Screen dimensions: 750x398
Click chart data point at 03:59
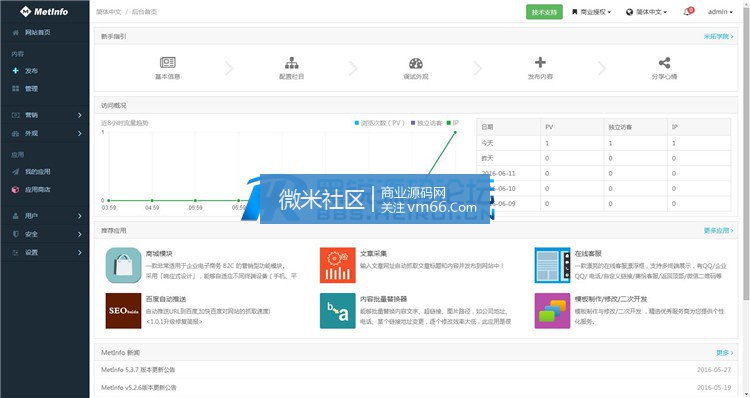tap(109, 200)
